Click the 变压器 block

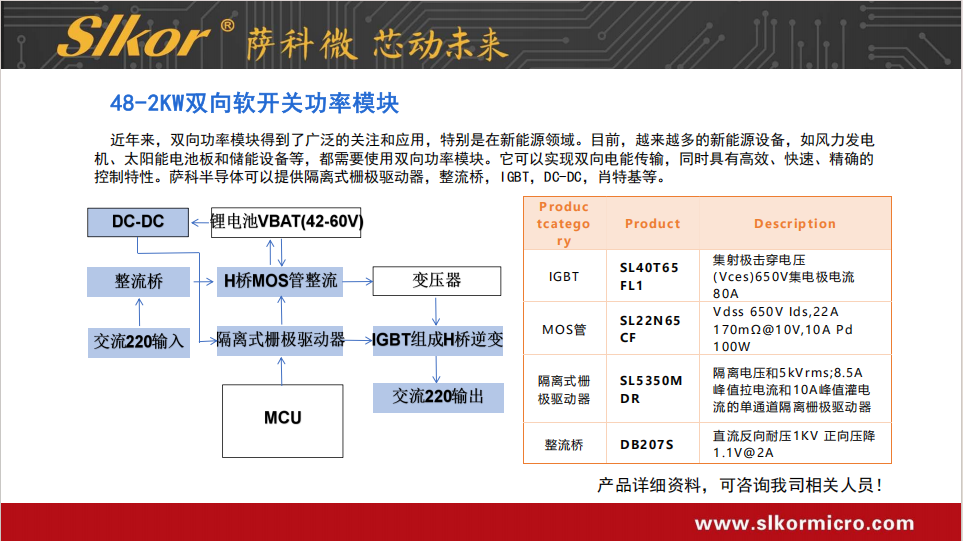click(437, 281)
